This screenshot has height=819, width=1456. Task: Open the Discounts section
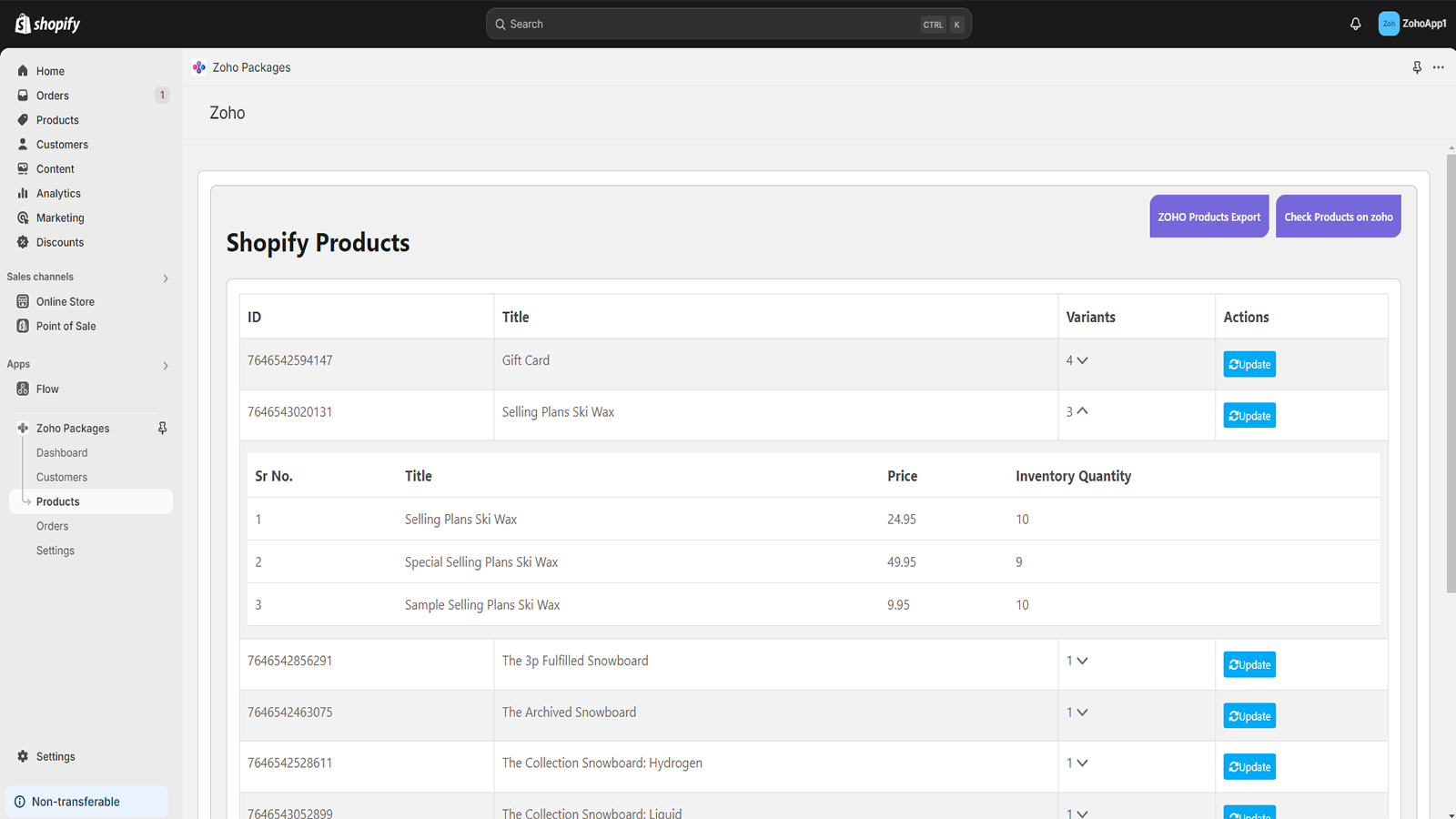60,242
